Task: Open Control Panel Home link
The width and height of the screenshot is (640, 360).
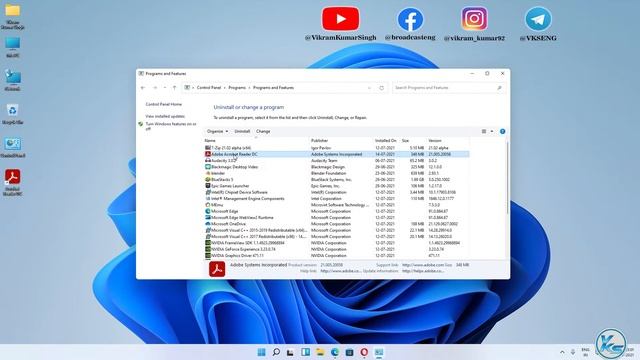Action: [x=164, y=104]
